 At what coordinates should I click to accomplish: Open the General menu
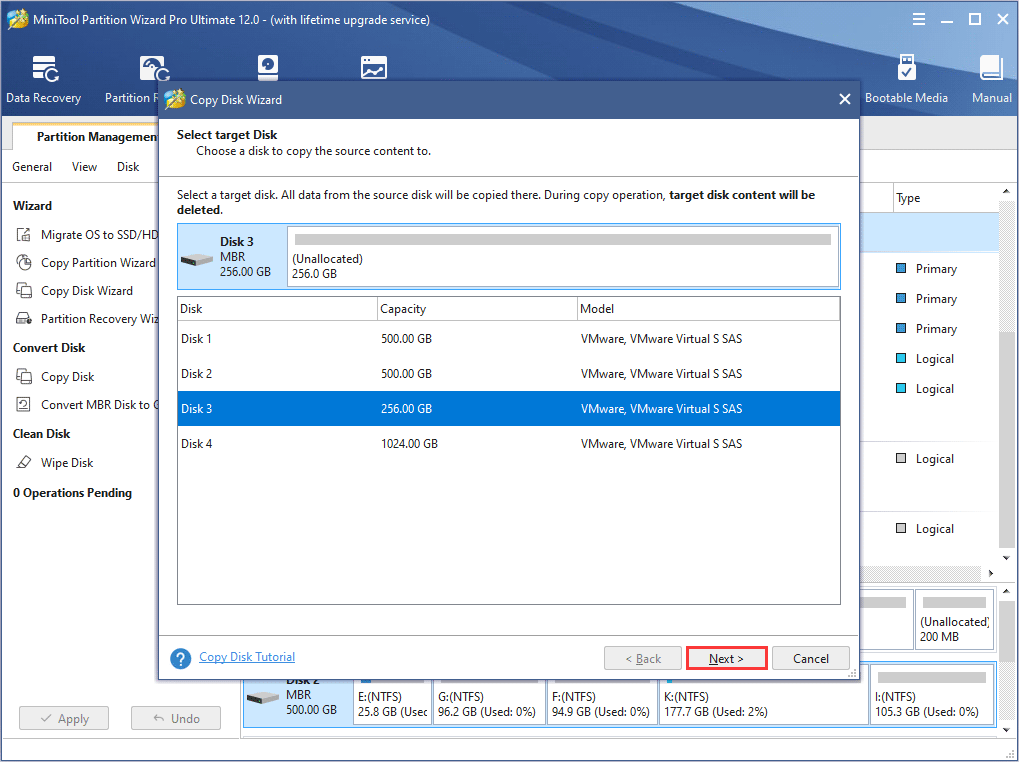(32, 167)
